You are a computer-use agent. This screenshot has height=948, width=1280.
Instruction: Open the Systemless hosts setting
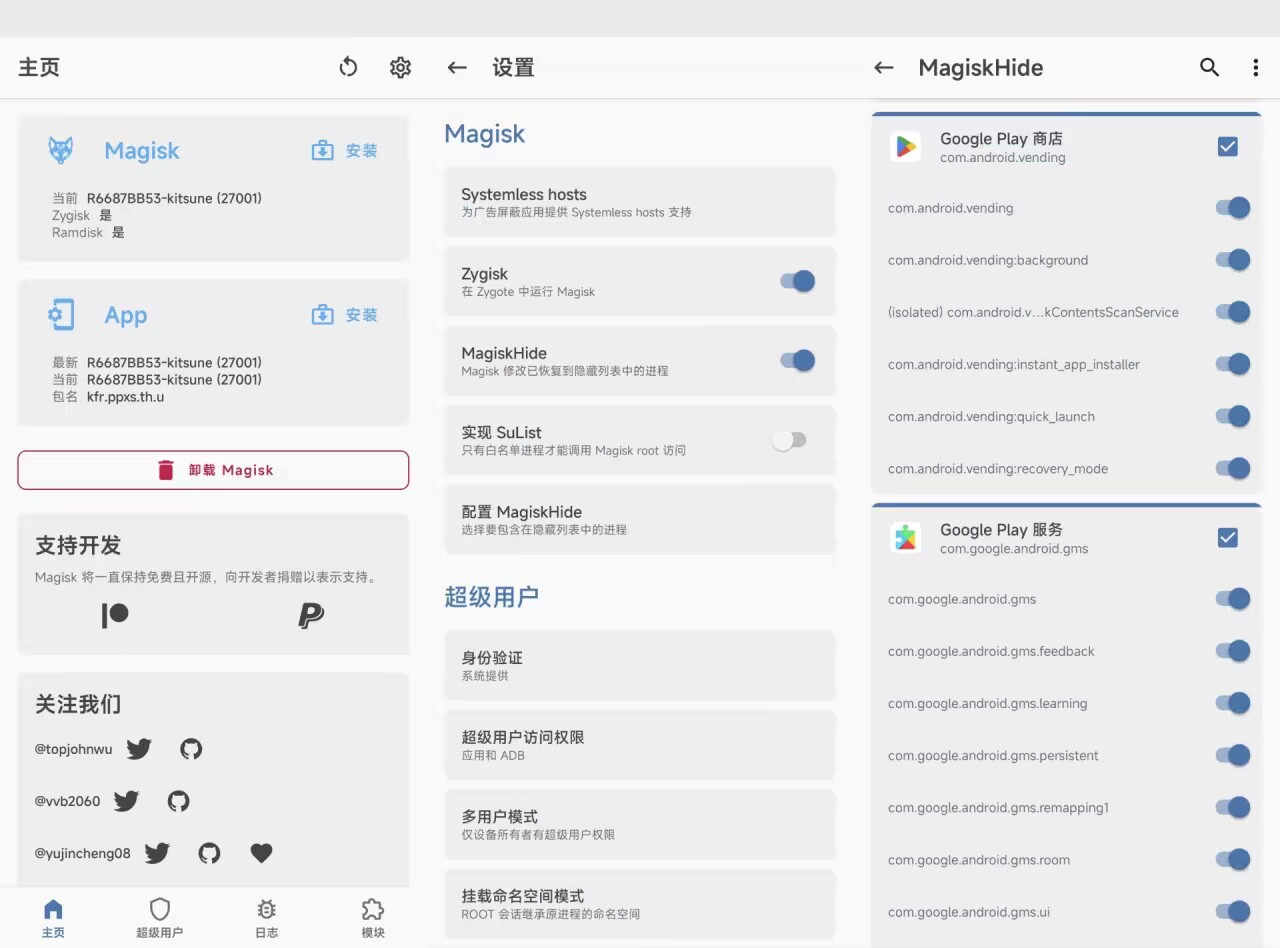(639, 202)
